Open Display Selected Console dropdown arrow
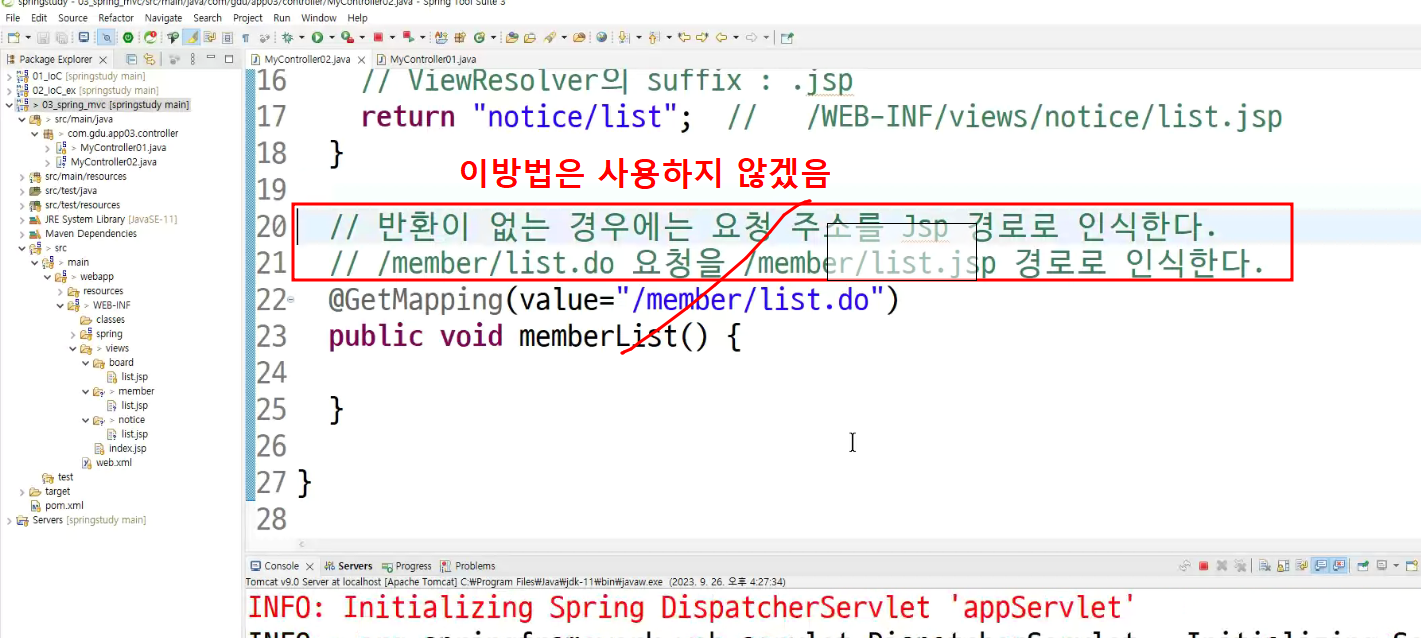The height and width of the screenshot is (638, 1421). click(1396, 566)
